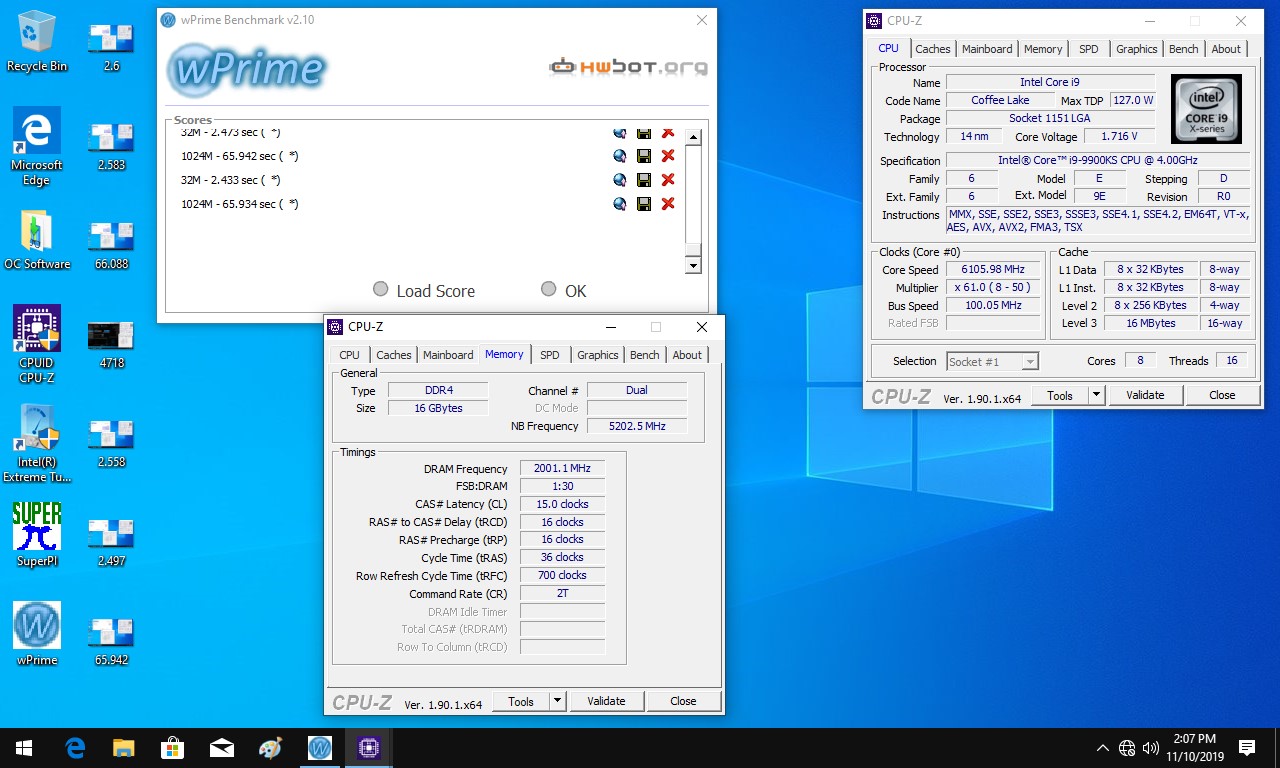
Task: Open File Explorer from the taskbar
Action: pos(123,748)
